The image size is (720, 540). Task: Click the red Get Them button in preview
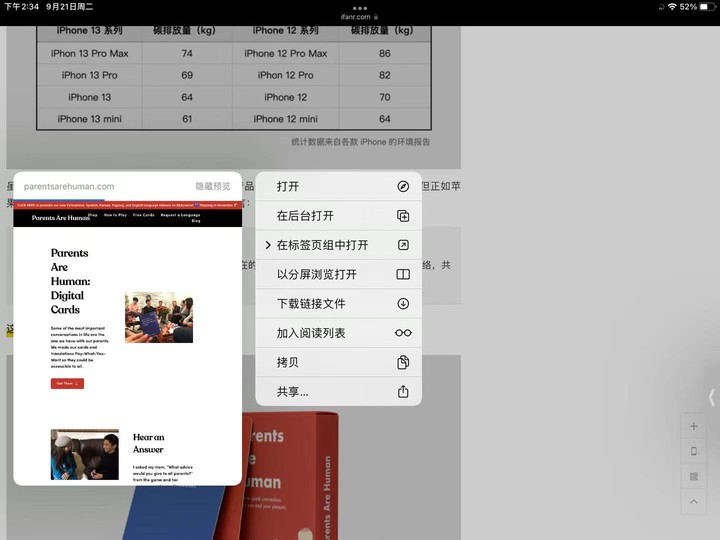click(x=67, y=383)
